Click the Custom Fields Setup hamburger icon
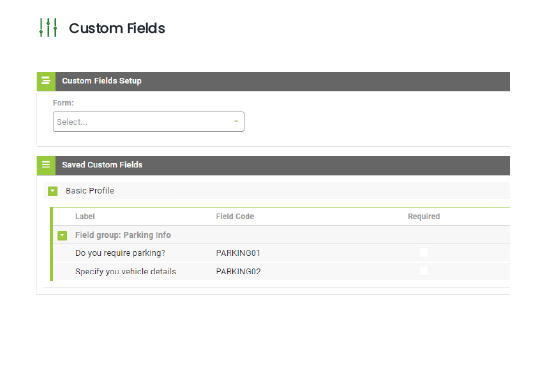The width and height of the screenshot is (546, 365). (x=46, y=81)
